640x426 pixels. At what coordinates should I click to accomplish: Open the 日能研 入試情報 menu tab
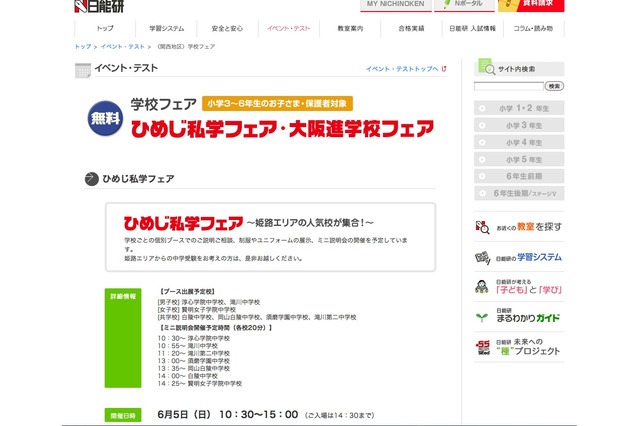pos(472,28)
